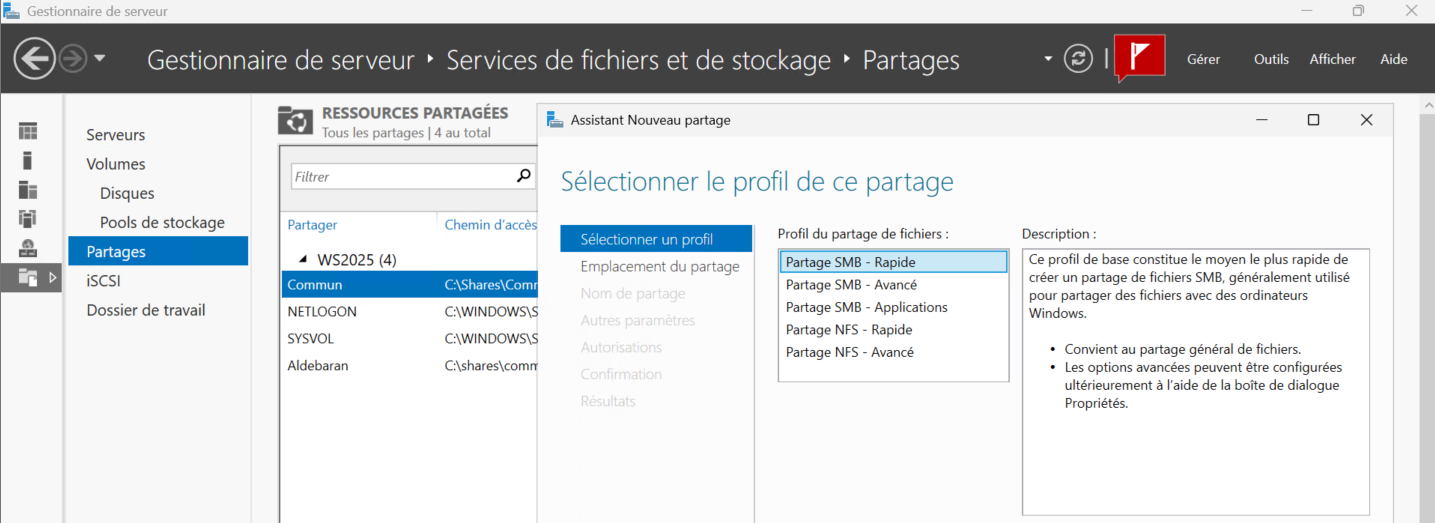1435x523 pixels.
Task: Collapse the WS2025 (4) group
Action: 303,260
